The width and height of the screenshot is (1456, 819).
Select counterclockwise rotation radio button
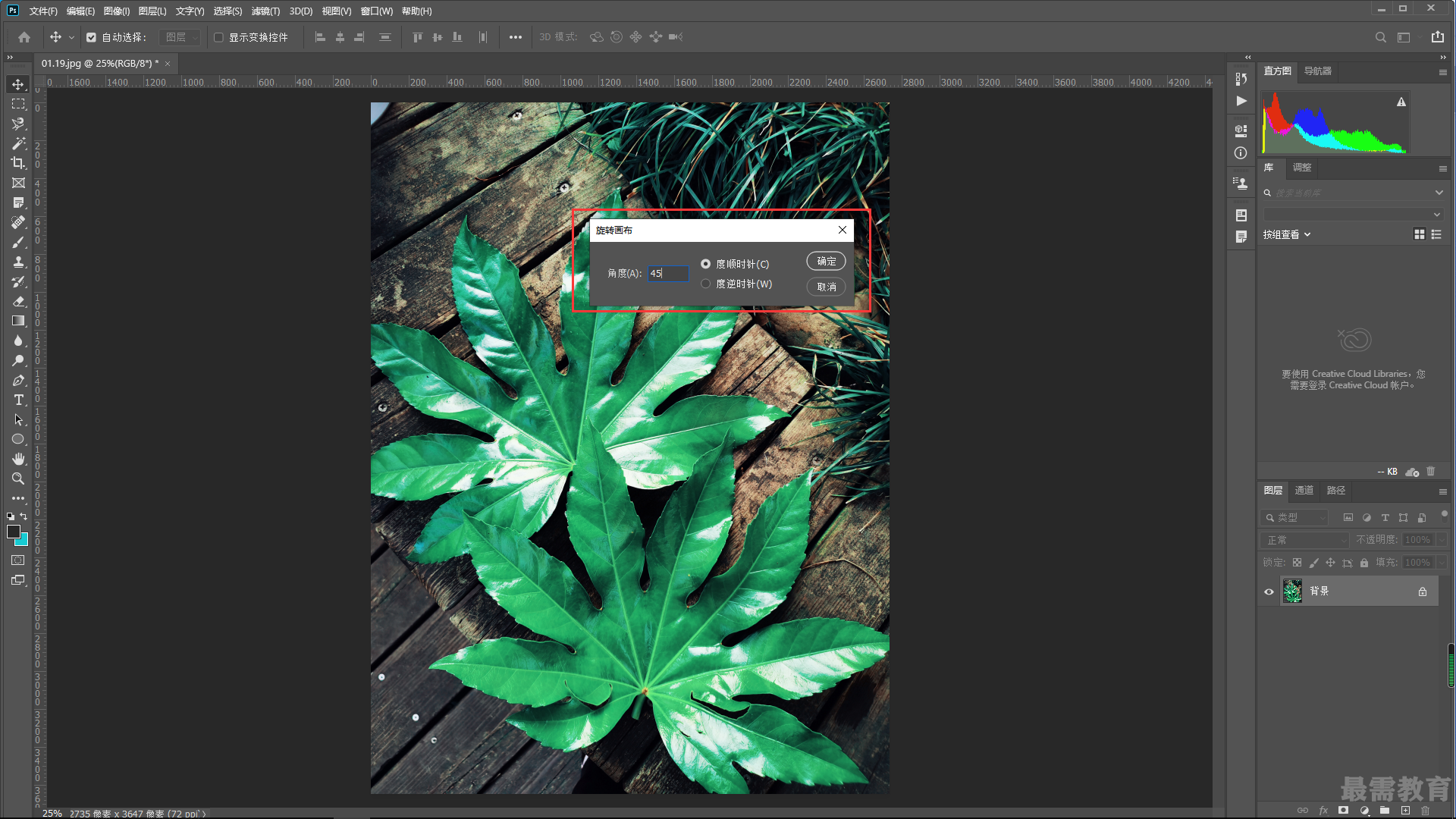coord(706,284)
